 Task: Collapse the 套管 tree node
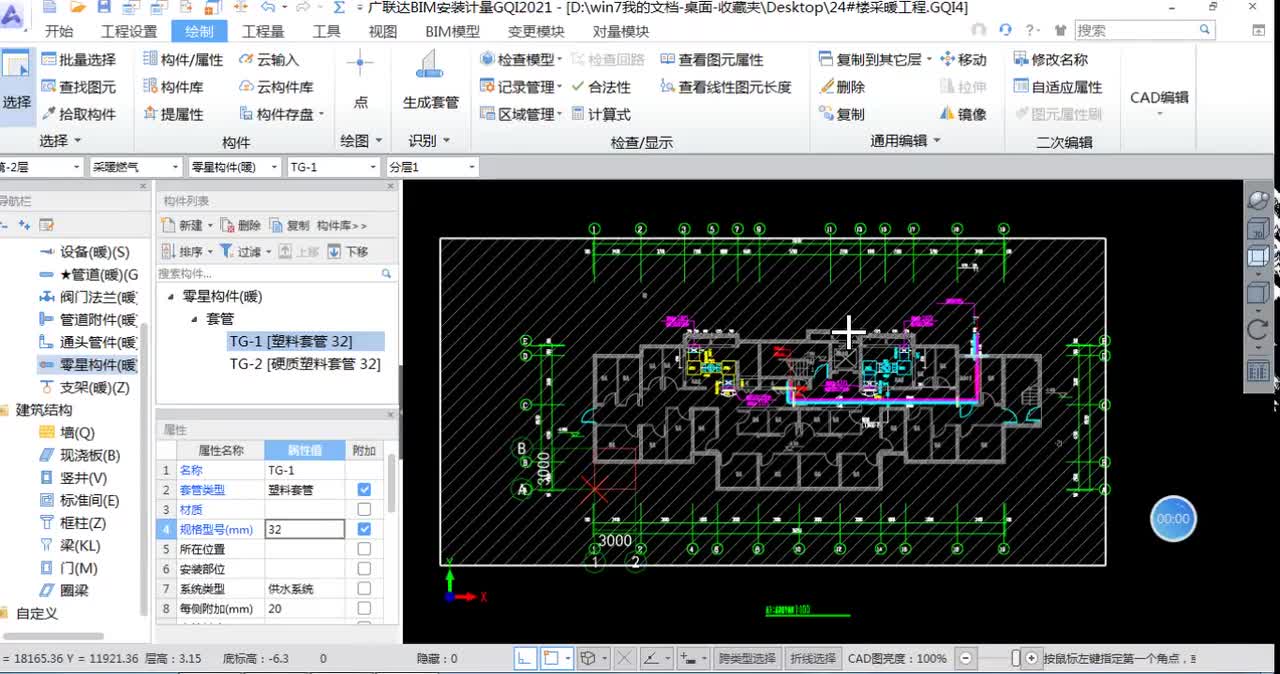194,319
